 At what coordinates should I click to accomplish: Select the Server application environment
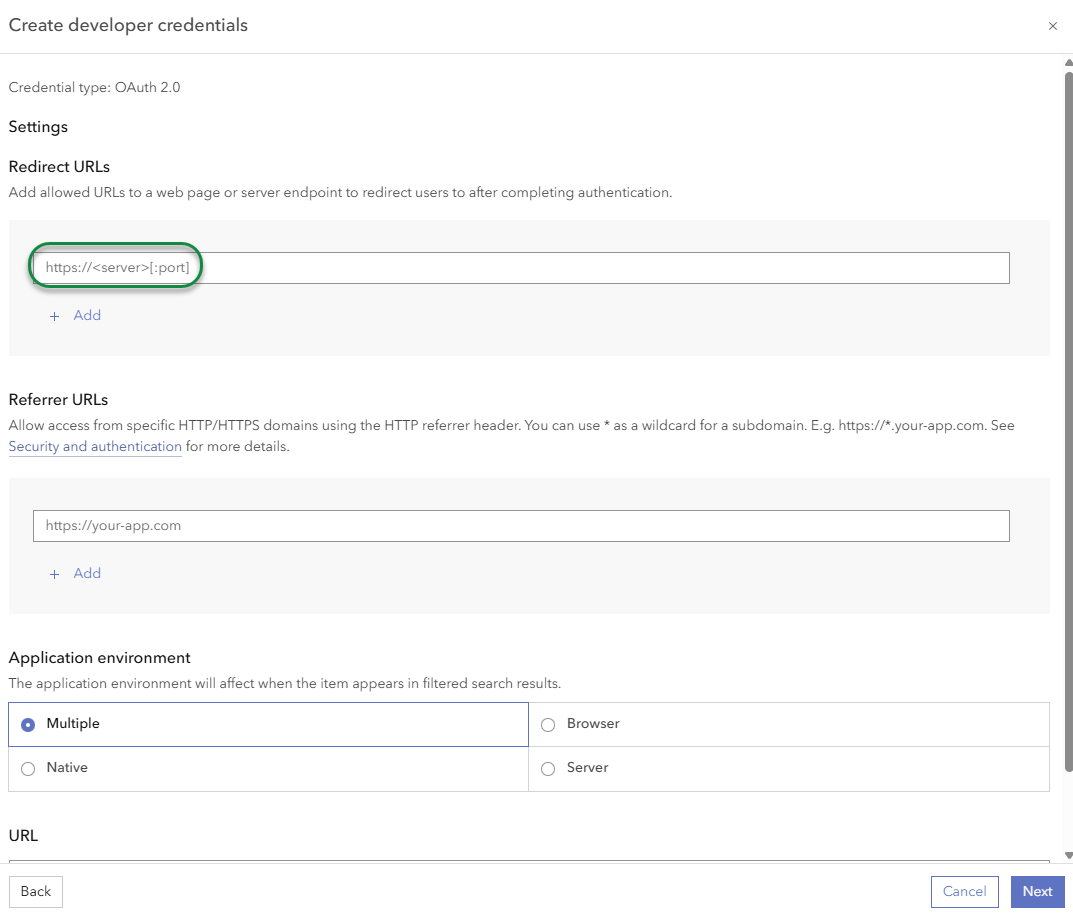(x=547, y=768)
